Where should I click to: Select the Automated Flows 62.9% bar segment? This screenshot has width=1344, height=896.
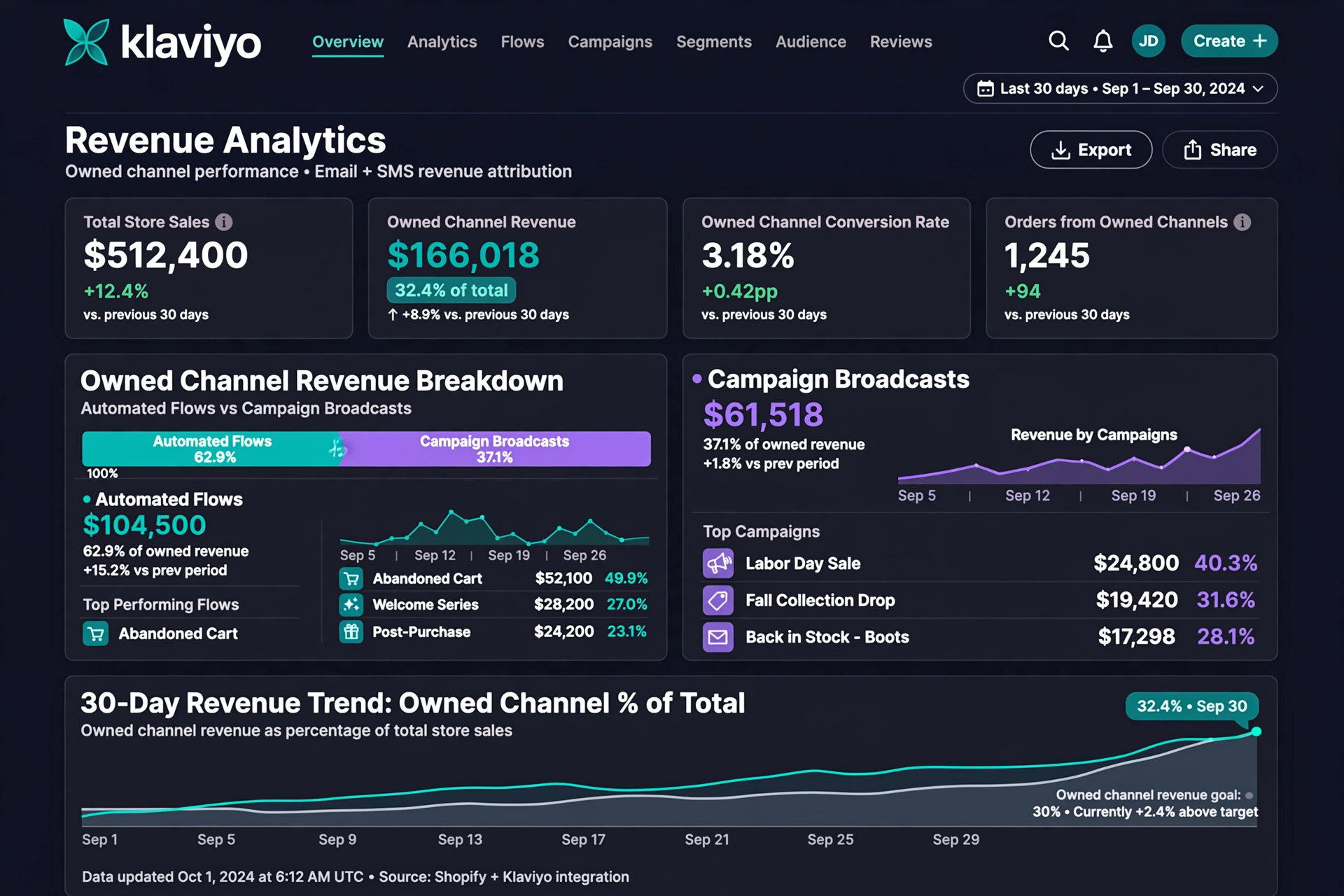click(210, 449)
